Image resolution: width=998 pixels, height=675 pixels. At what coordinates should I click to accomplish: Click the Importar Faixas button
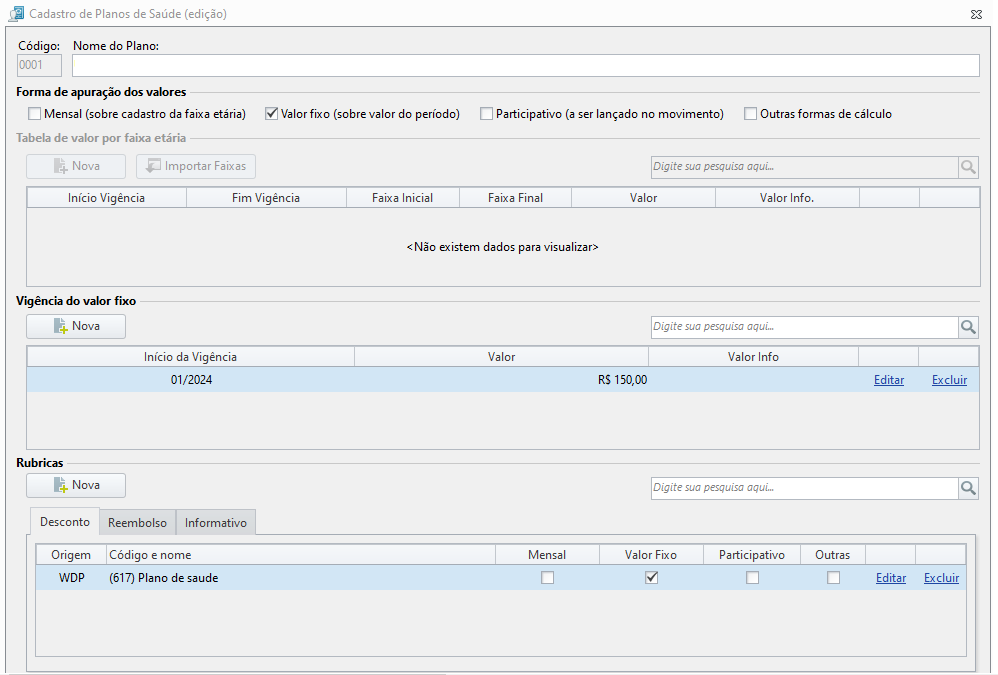(x=196, y=166)
